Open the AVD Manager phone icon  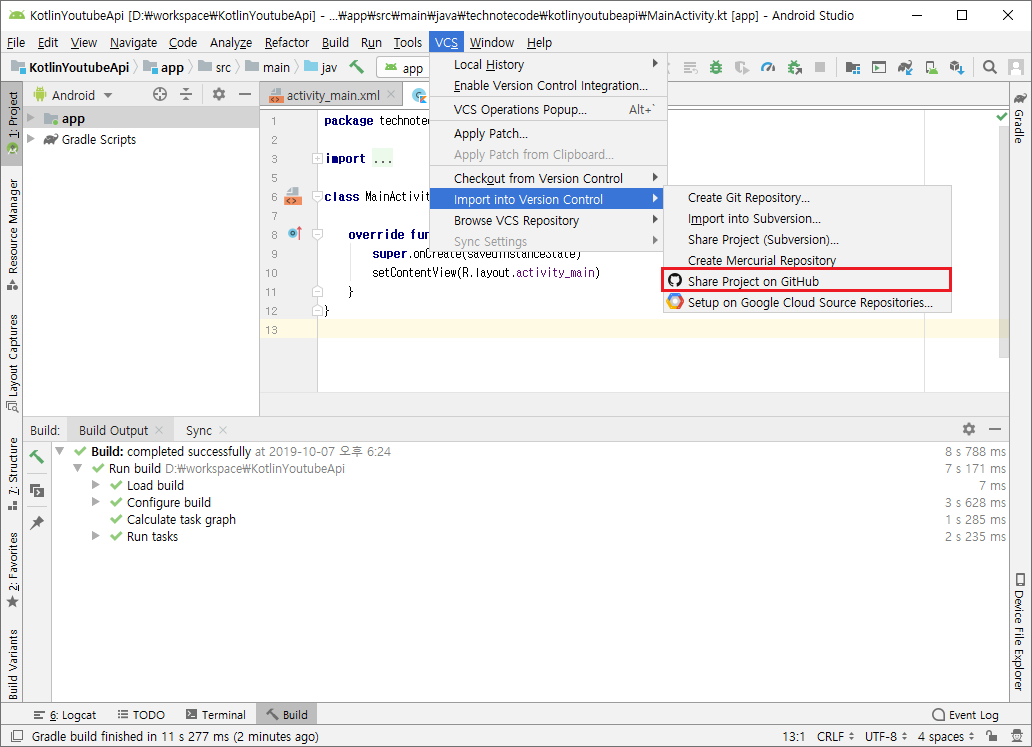pos(931,67)
